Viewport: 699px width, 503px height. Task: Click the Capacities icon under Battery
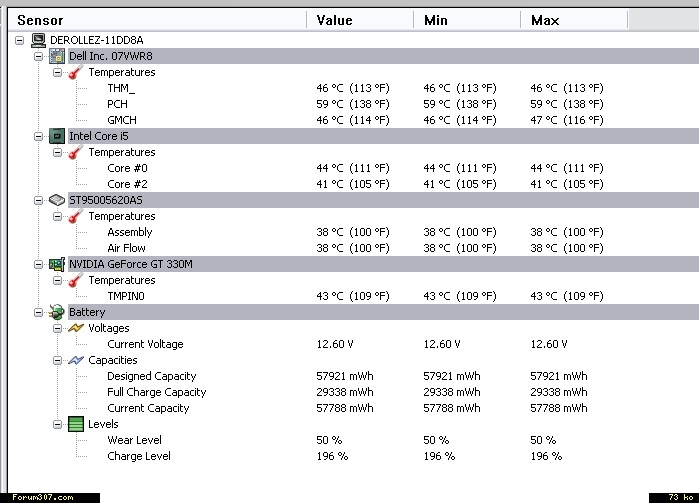point(76,360)
